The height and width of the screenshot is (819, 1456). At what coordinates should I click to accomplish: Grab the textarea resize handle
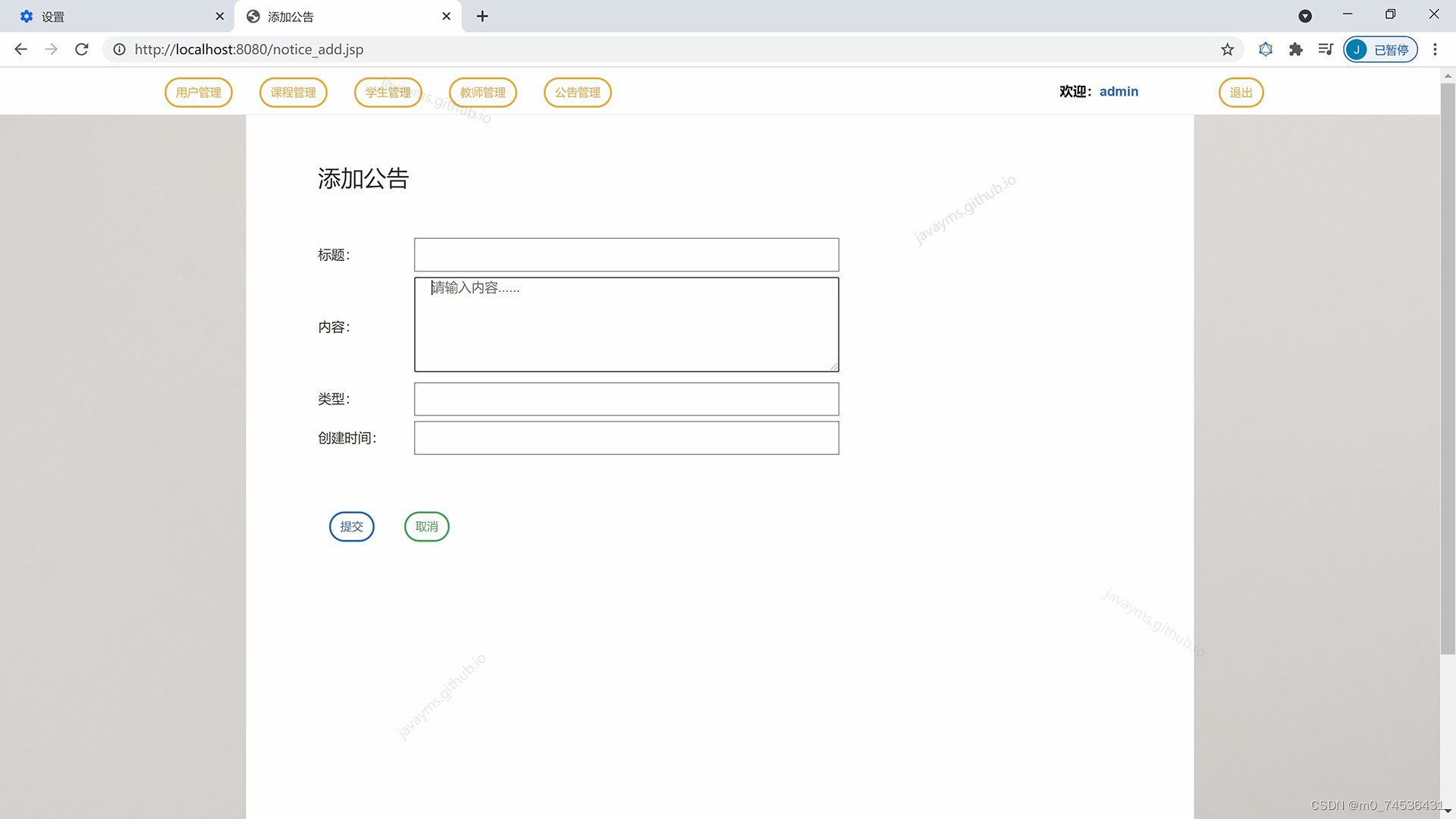833,366
